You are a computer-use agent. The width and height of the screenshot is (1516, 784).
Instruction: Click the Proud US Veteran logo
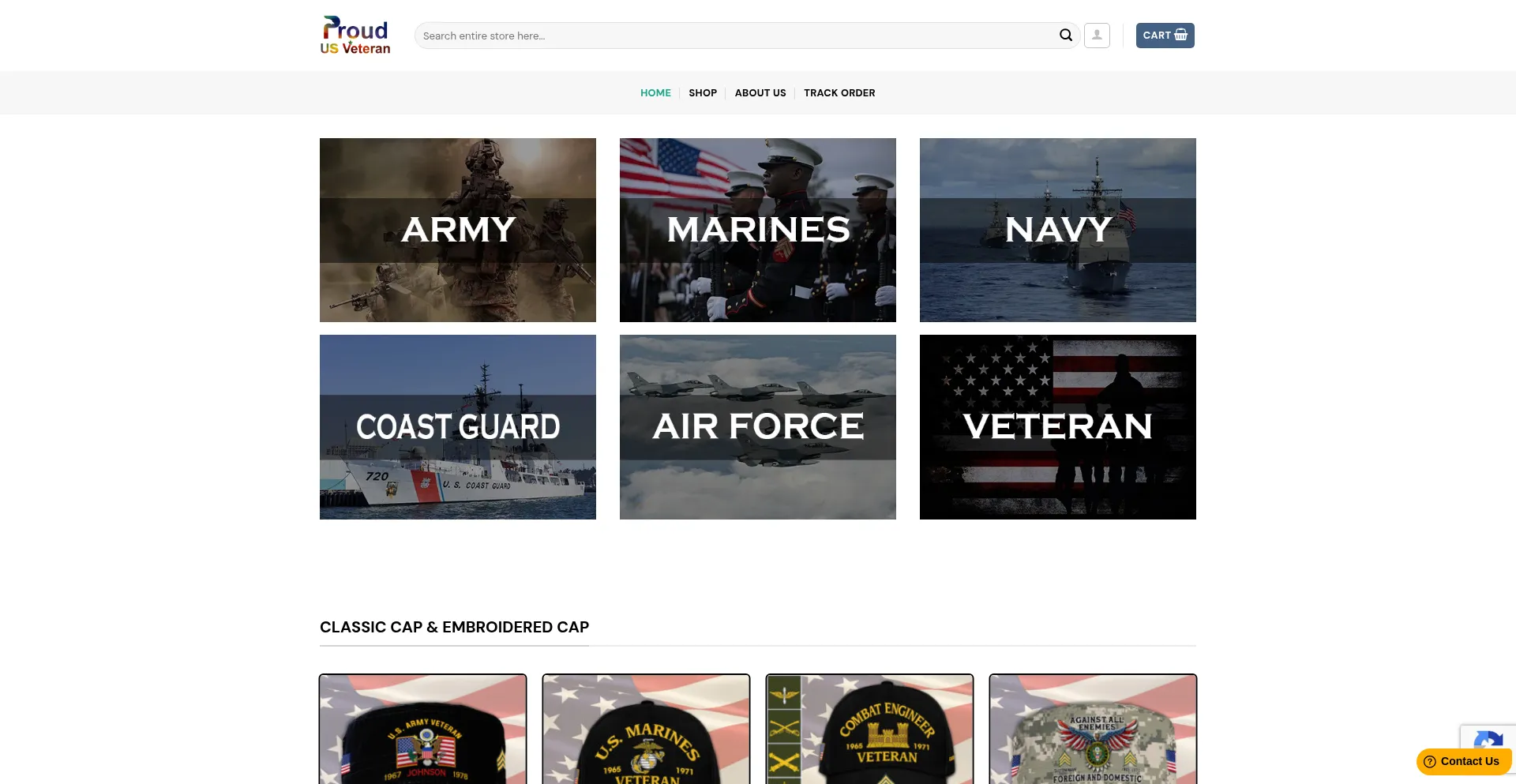[355, 36]
